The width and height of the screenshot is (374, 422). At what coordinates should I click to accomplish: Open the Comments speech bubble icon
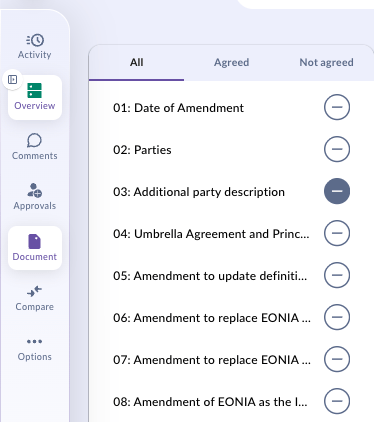pyautogui.click(x=34, y=140)
